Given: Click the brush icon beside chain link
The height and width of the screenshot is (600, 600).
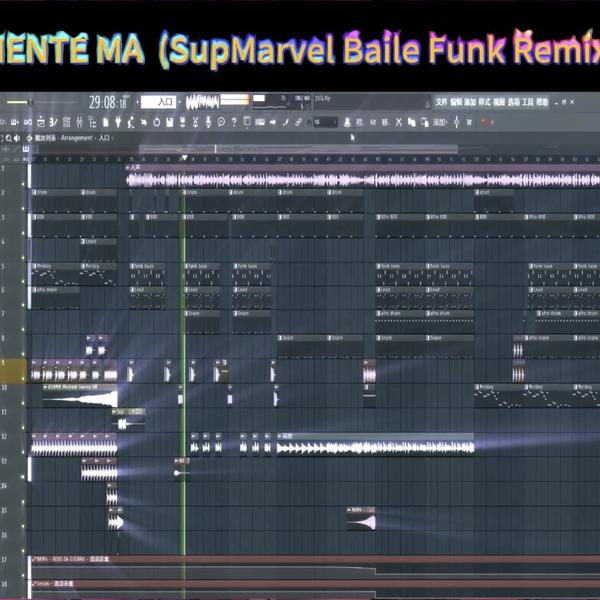Looking at the screenshot, I should (x=285, y=122).
